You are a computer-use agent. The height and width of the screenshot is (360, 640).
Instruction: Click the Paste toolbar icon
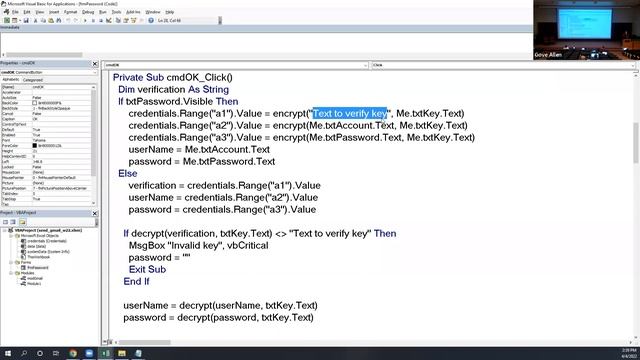[x=51, y=20]
